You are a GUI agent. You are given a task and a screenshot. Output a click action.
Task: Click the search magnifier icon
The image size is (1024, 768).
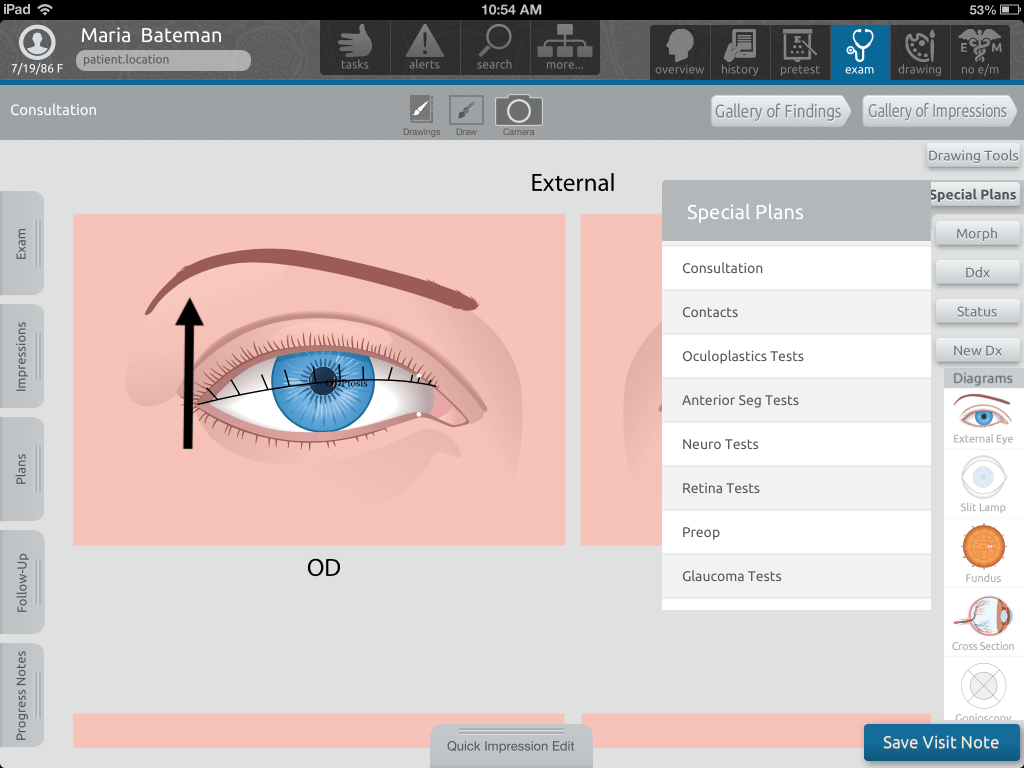point(494,47)
